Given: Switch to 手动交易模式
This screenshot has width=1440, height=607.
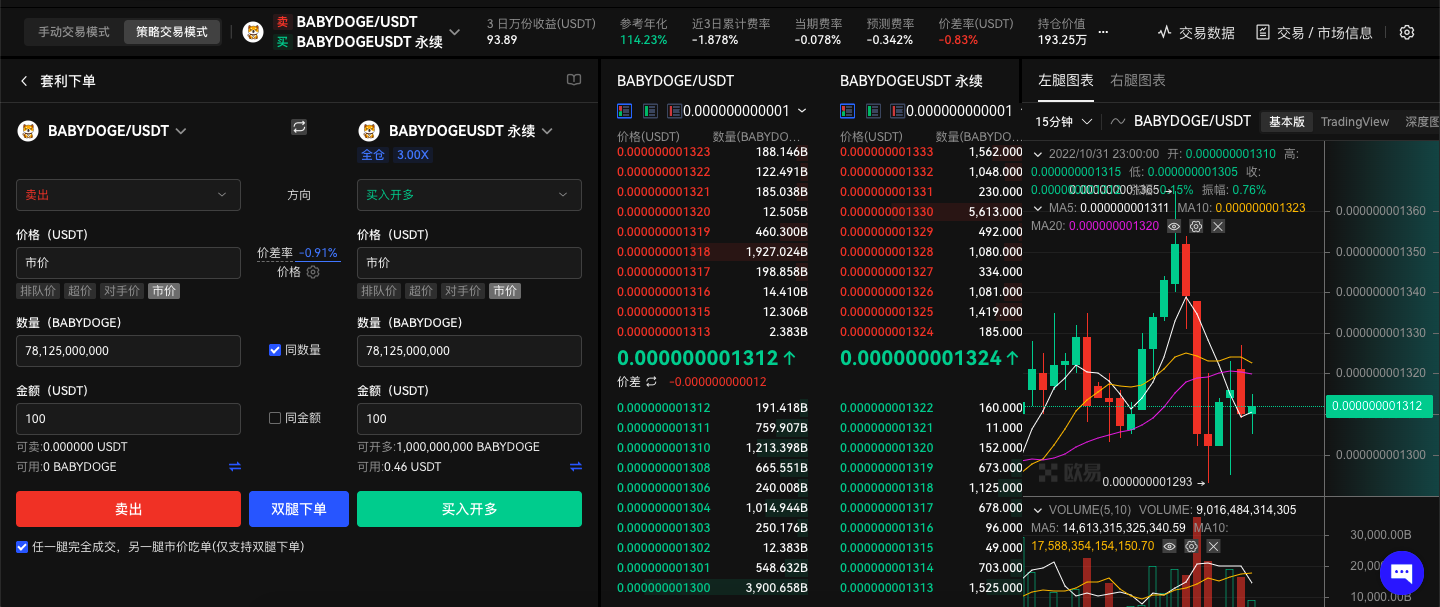Looking at the screenshot, I should 74,32.
